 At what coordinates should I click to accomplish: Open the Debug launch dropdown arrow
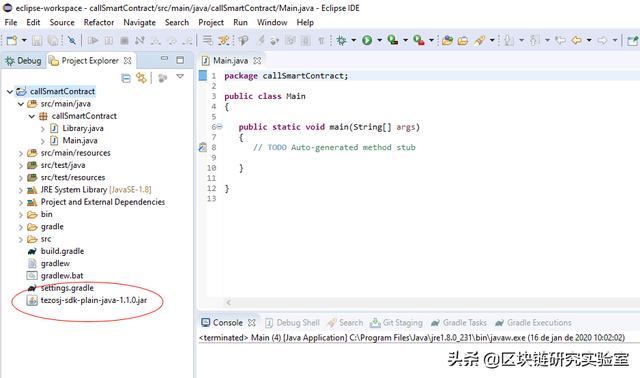tap(353, 40)
